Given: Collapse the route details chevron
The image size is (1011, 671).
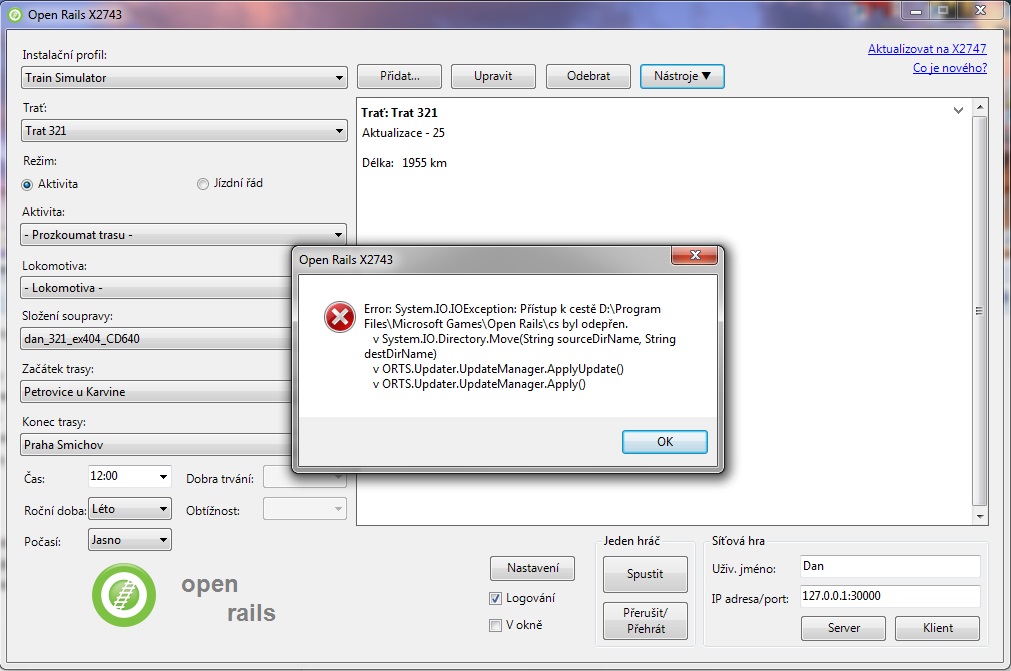Looking at the screenshot, I should (958, 110).
